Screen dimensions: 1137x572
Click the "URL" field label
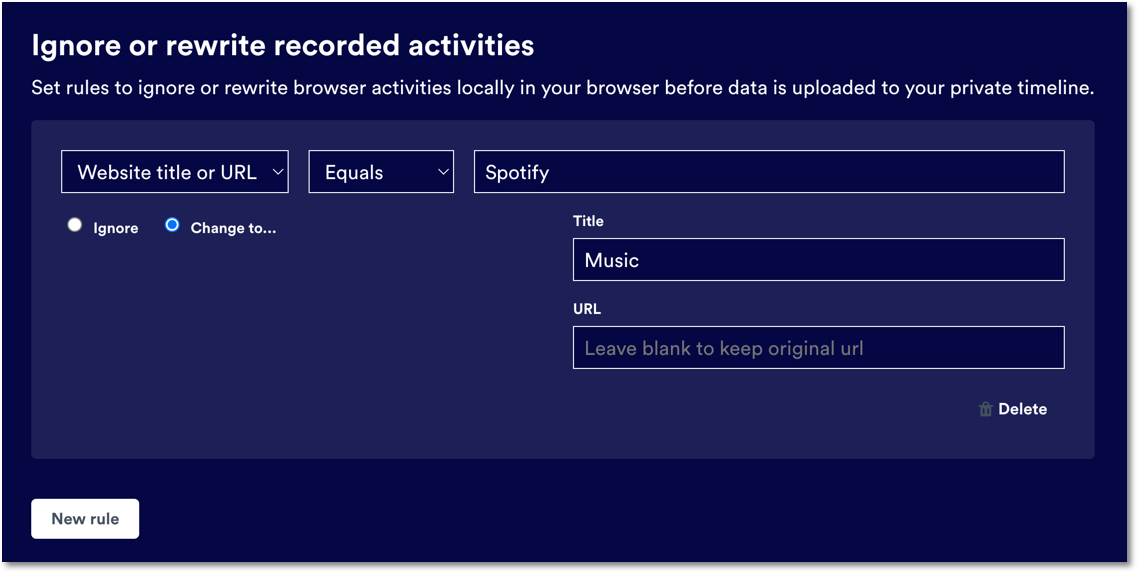pos(587,309)
